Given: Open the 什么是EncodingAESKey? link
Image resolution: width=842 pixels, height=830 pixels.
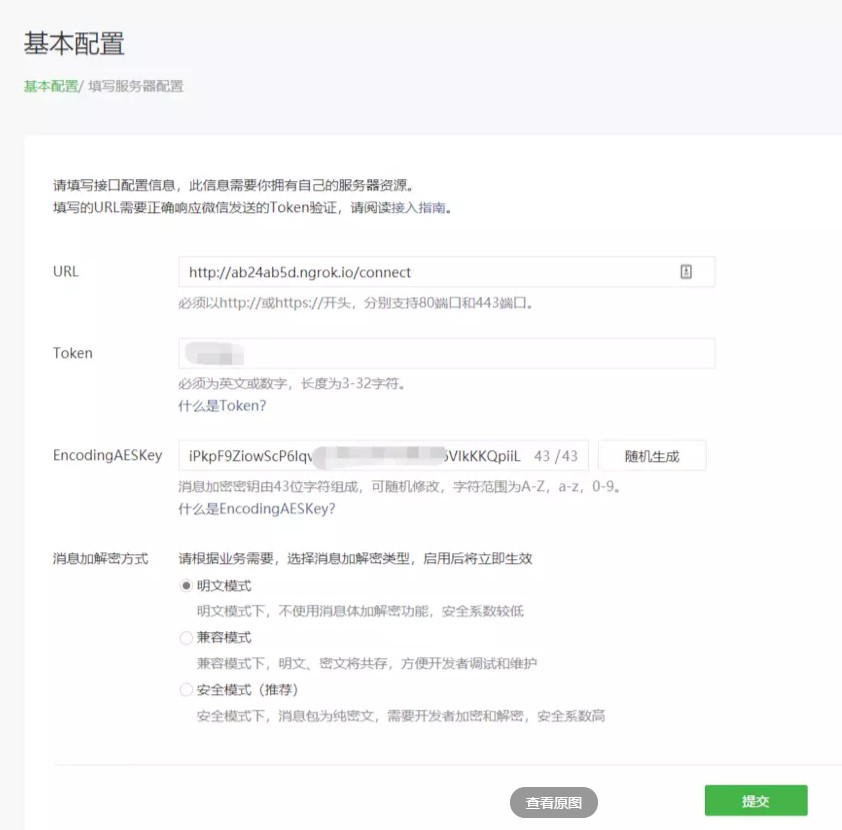Looking at the screenshot, I should (x=257, y=508).
